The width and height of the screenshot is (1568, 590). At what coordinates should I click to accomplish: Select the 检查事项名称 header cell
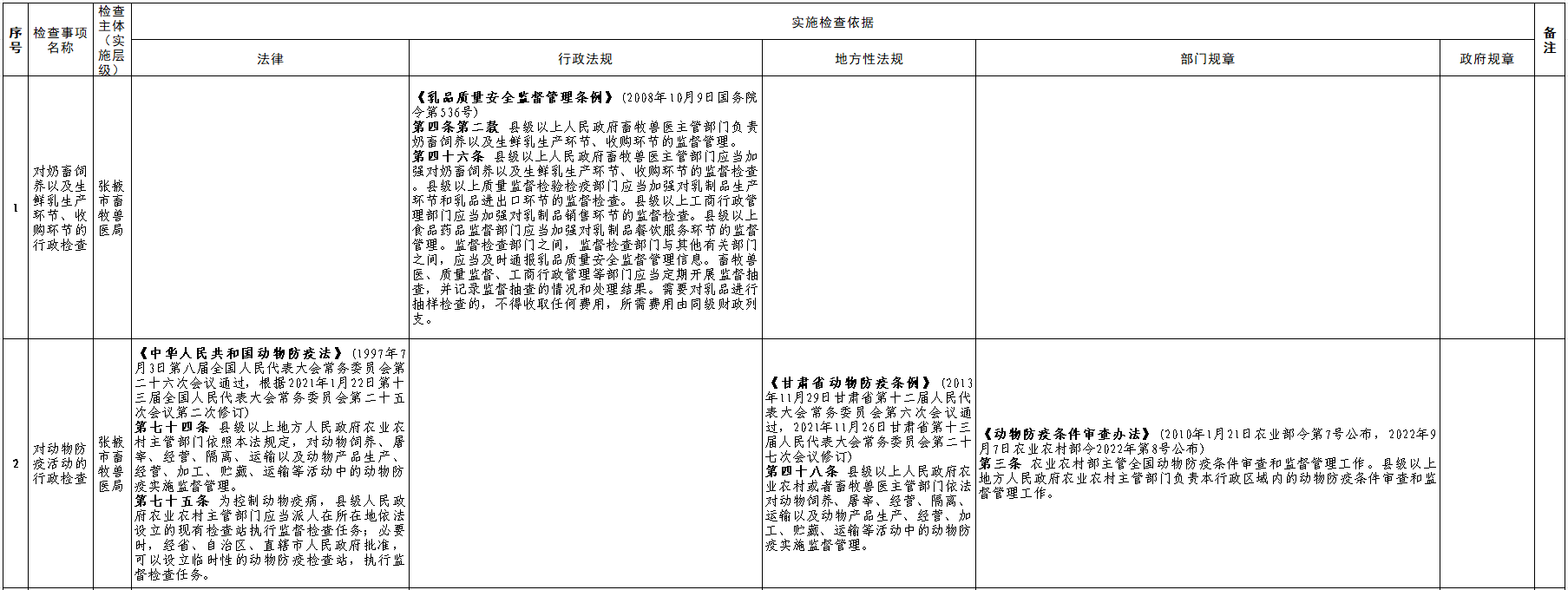pyautogui.click(x=60, y=40)
